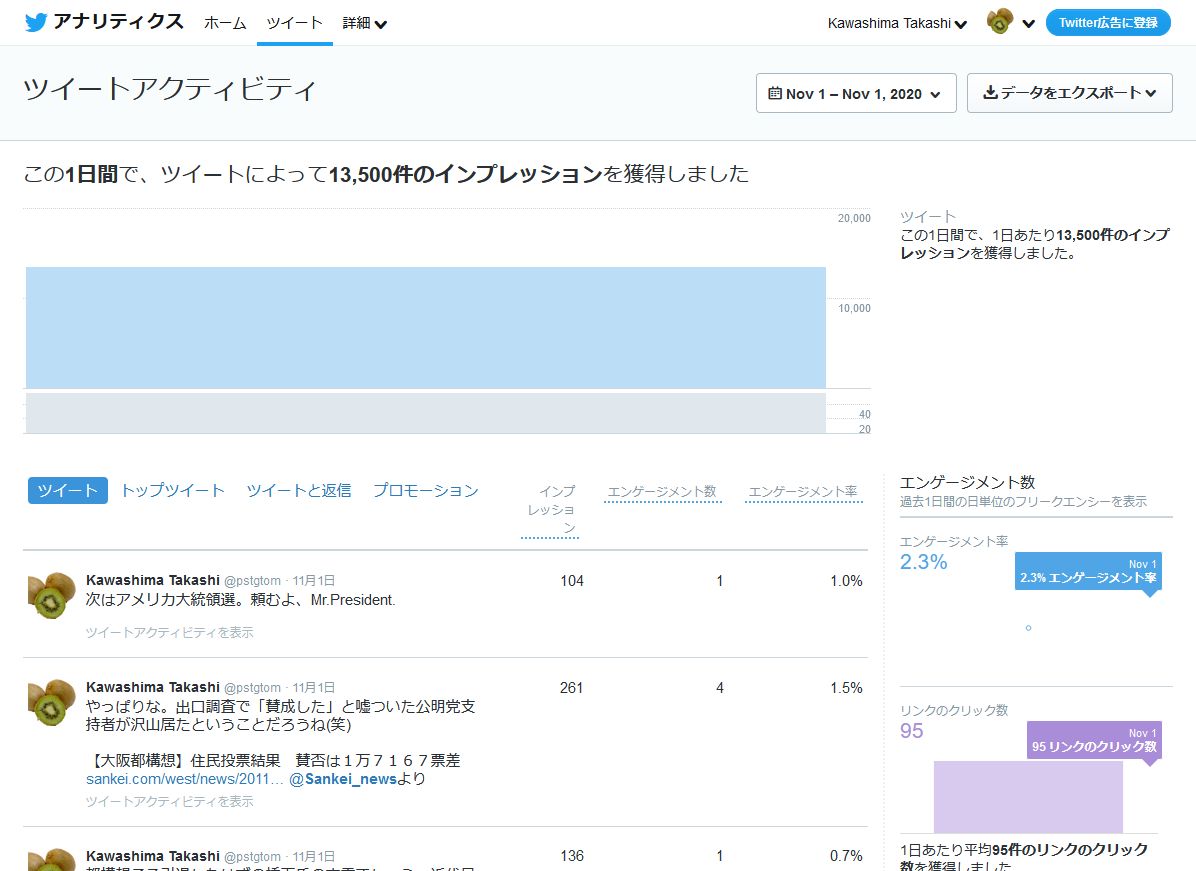Switch to トップツイート tab

coord(173,490)
